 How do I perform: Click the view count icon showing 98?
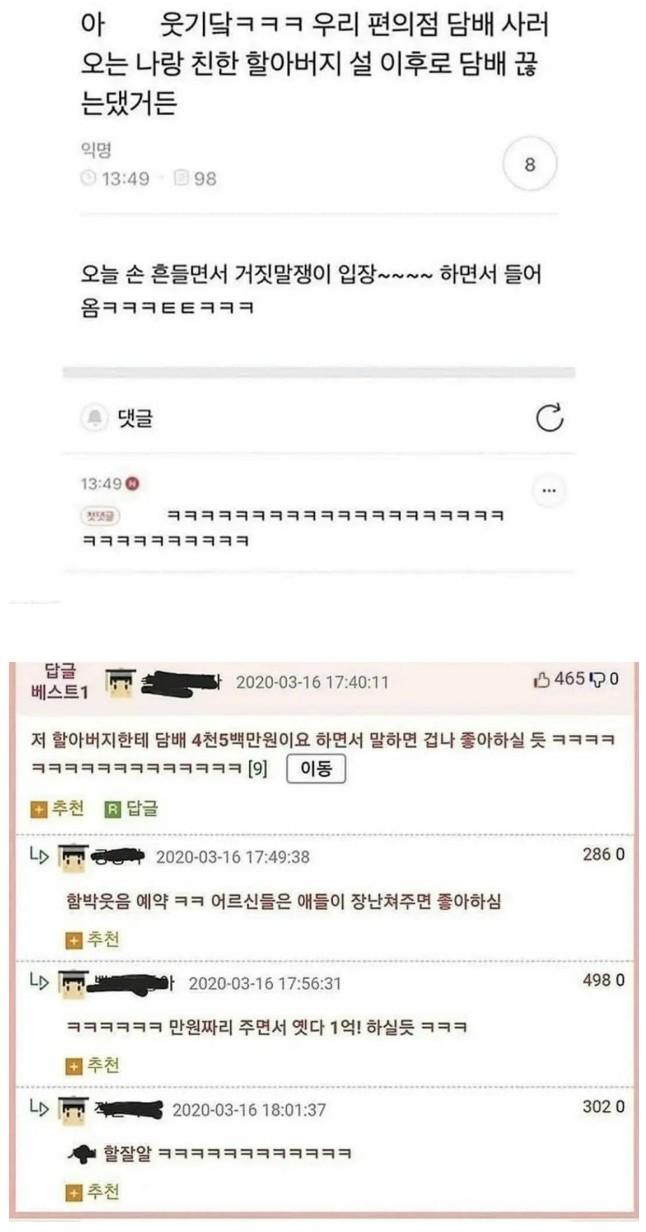click(181, 178)
